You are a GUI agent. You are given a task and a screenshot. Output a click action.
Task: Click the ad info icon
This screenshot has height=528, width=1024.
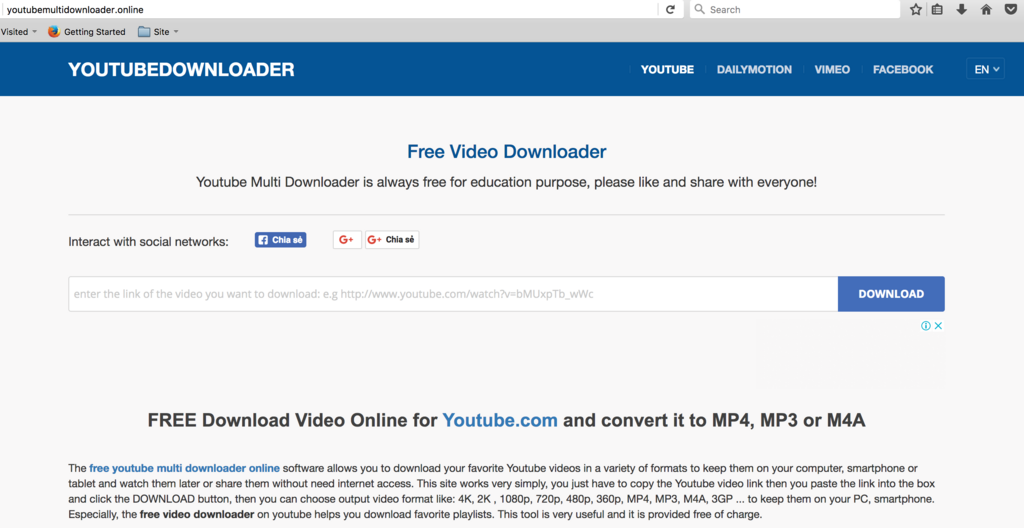click(925, 325)
